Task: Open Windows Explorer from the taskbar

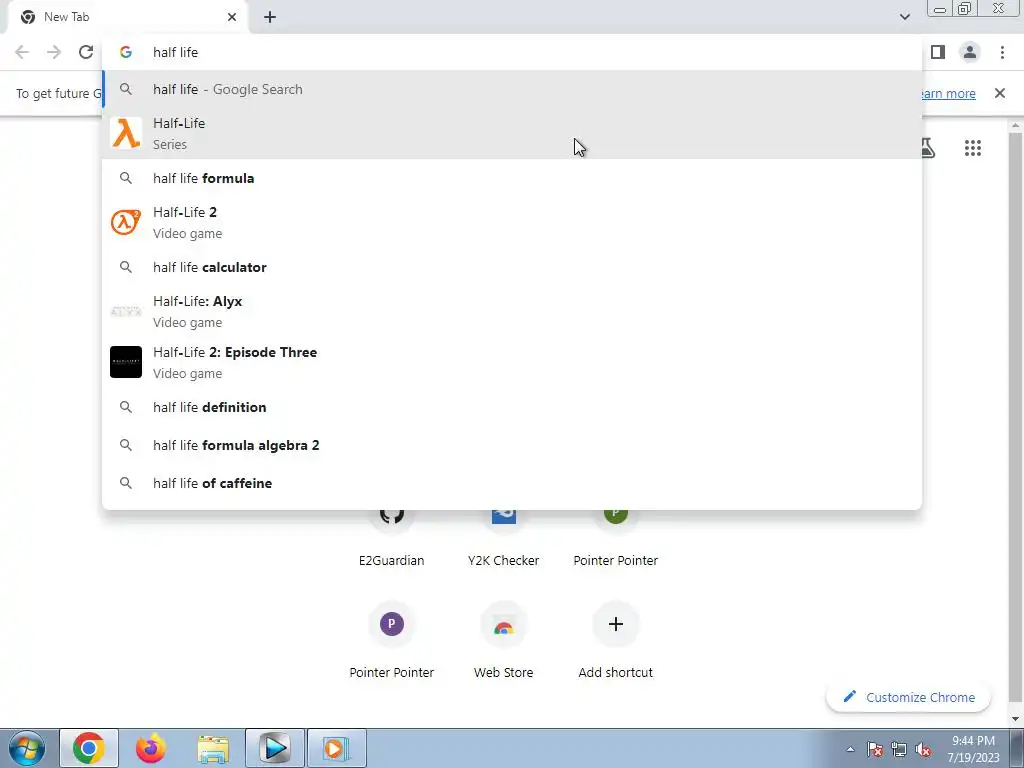Action: coord(213,748)
